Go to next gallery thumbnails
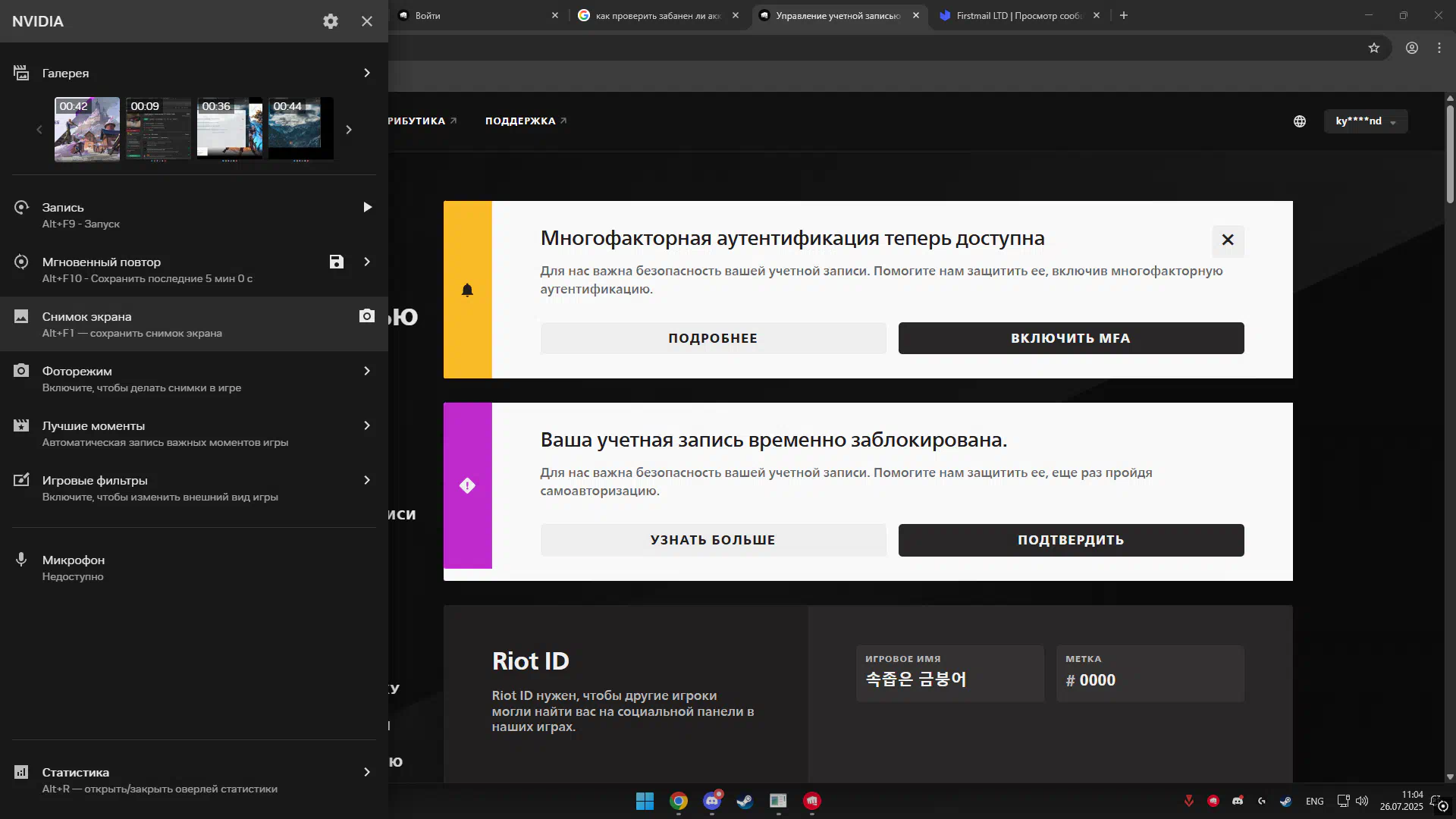The height and width of the screenshot is (819, 1456). click(349, 130)
